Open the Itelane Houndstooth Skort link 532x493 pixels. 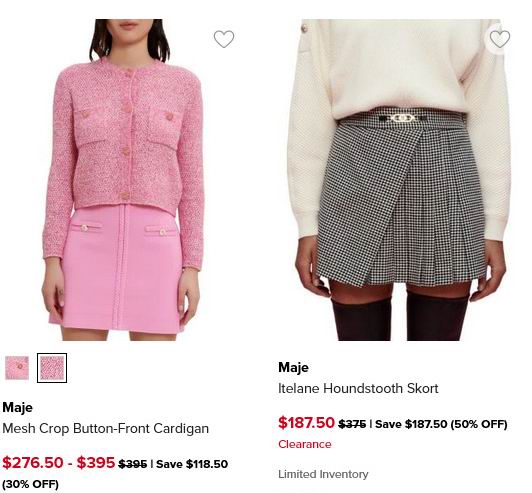click(x=358, y=388)
